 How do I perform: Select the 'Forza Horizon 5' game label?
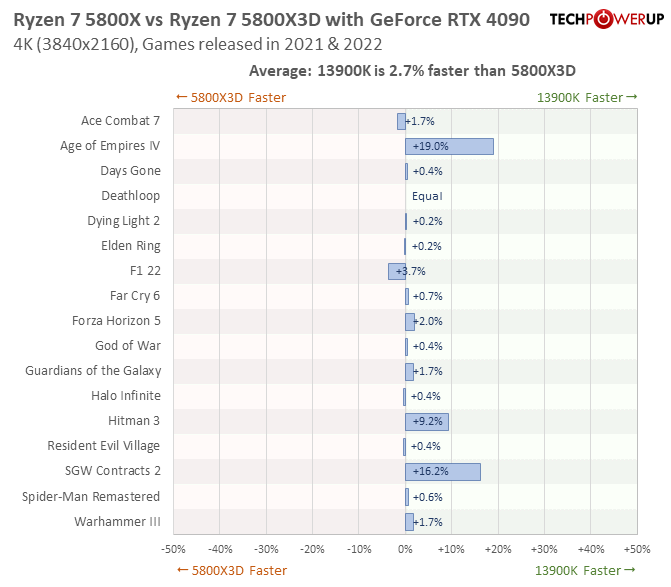(x=116, y=321)
